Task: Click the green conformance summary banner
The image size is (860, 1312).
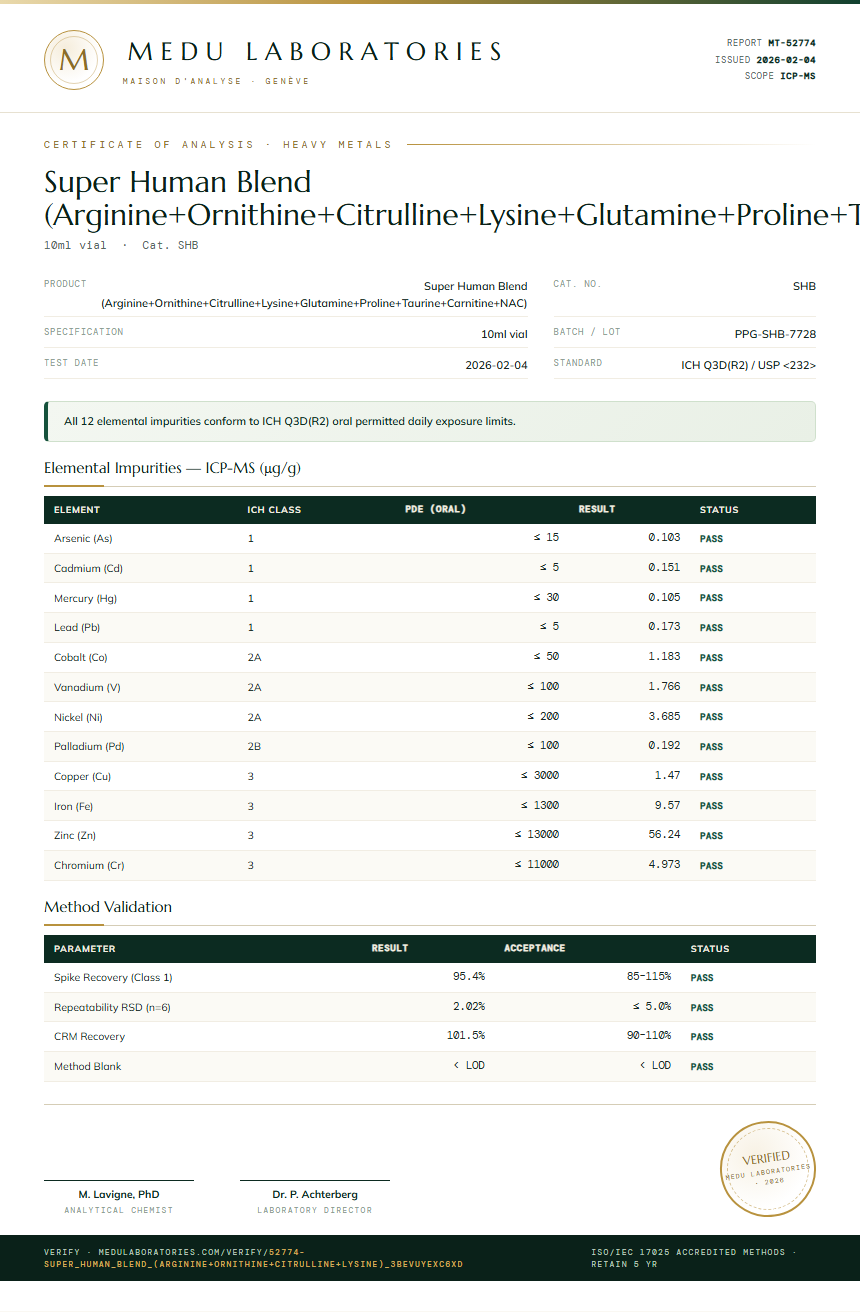Action: pos(430,421)
